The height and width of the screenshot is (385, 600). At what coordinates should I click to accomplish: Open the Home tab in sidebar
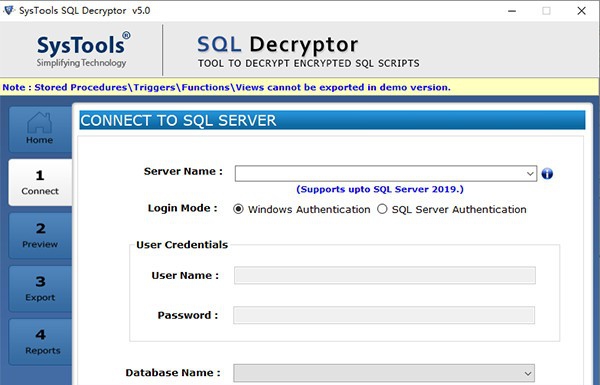(x=40, y=129)
